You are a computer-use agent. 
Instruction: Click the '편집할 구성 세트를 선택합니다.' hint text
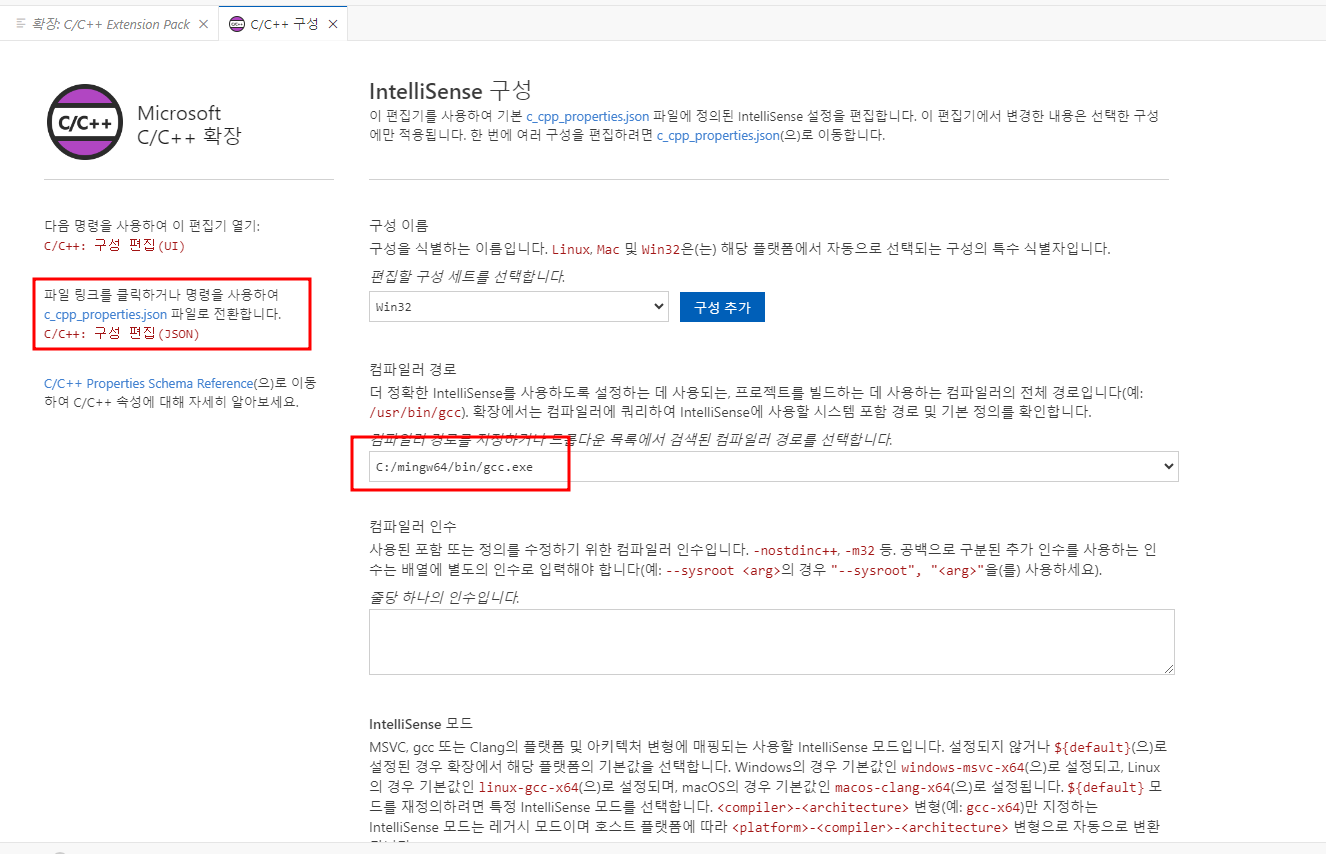[x=467, y=276]
